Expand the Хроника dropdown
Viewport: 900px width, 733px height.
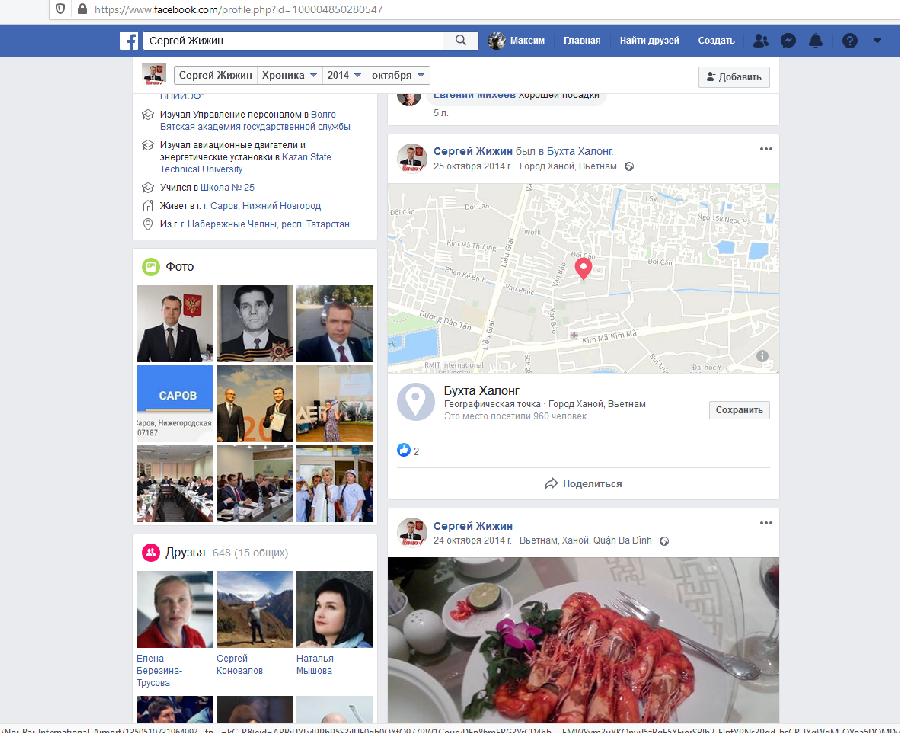pos(290,76)
